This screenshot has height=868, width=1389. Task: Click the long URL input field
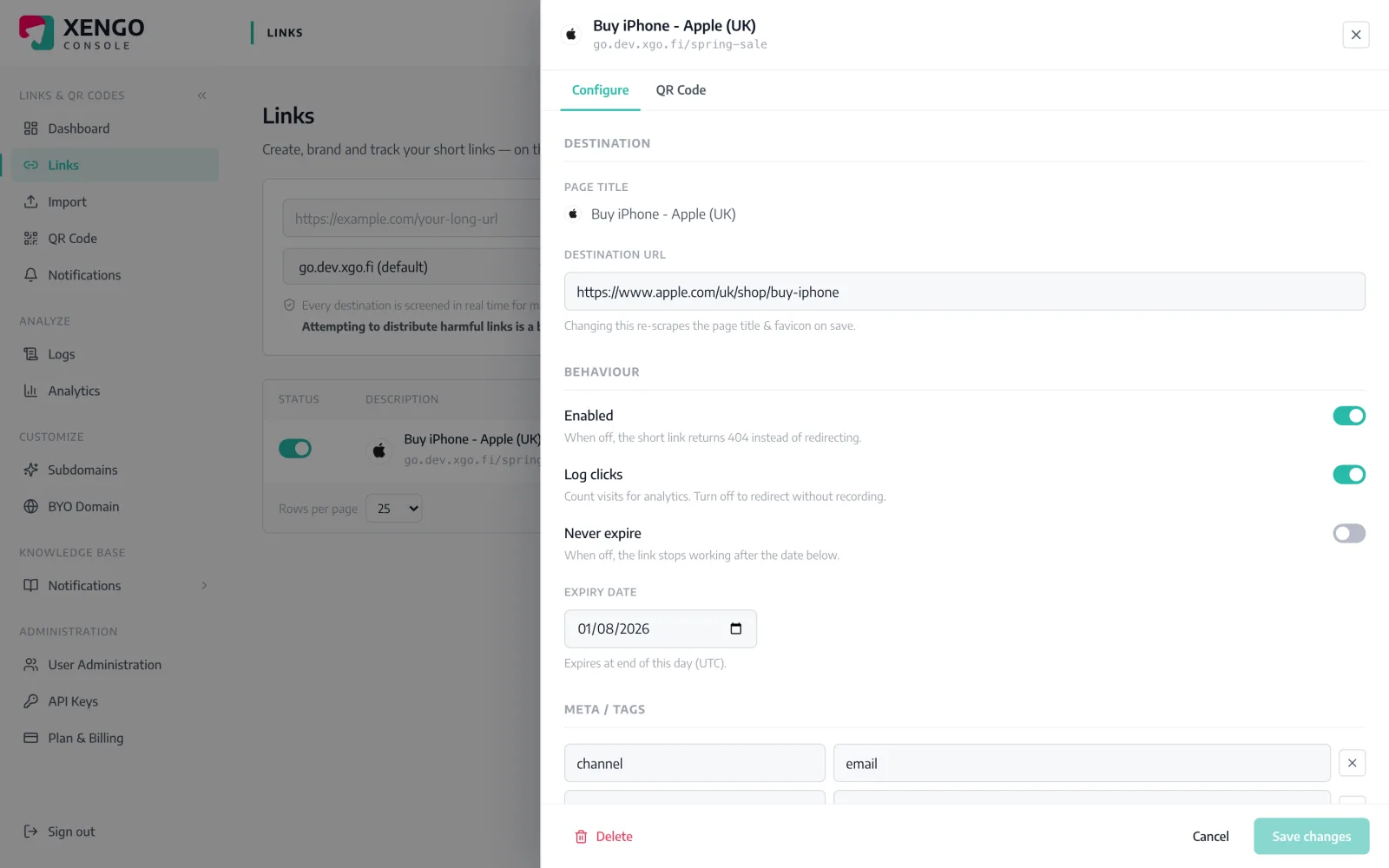click(411, 219)
